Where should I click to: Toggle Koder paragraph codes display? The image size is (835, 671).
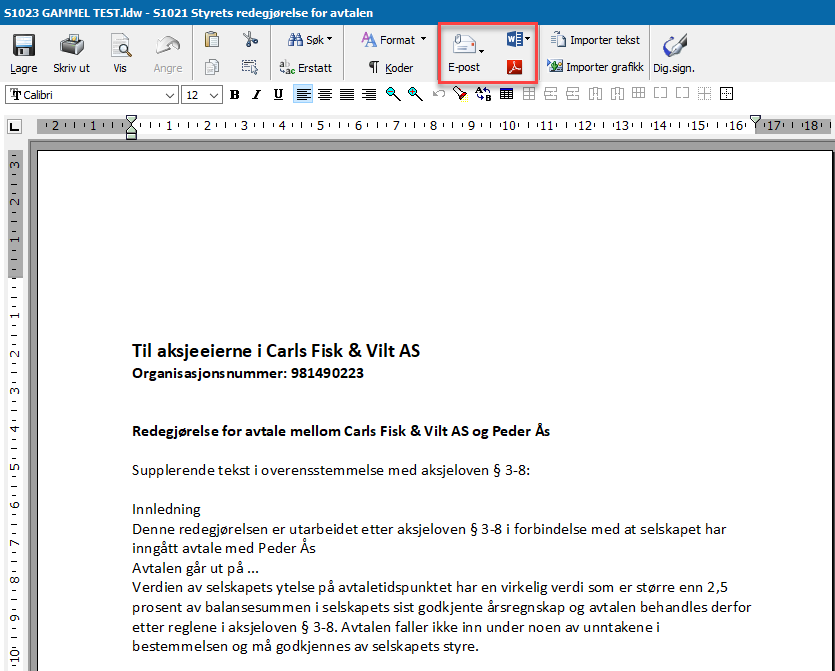coord(391,68)
